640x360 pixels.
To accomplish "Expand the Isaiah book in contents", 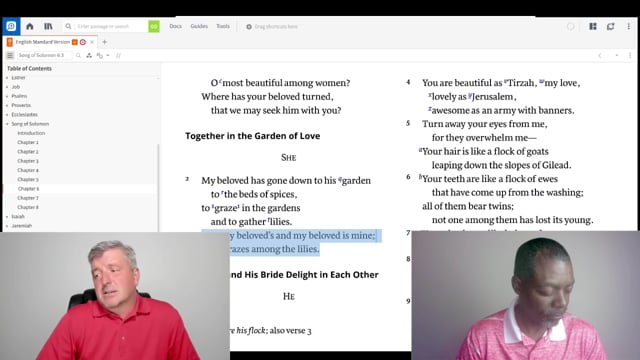I will [x=7, y=216].
